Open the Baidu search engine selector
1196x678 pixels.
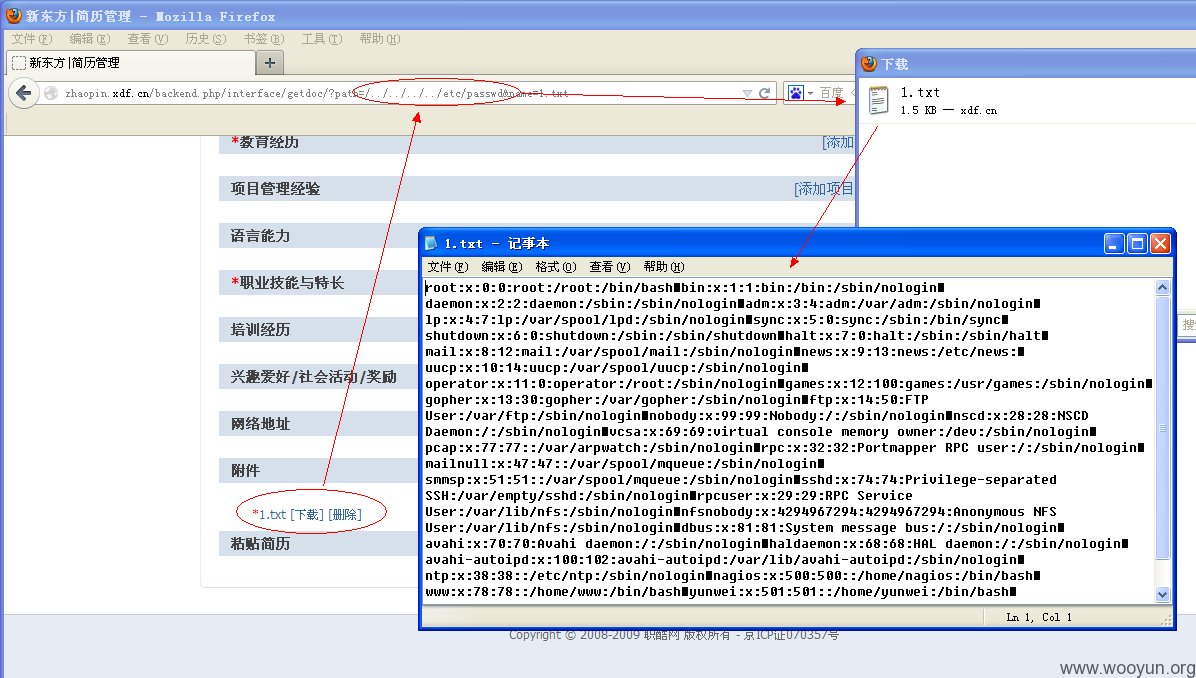click(x=799, y=93)
